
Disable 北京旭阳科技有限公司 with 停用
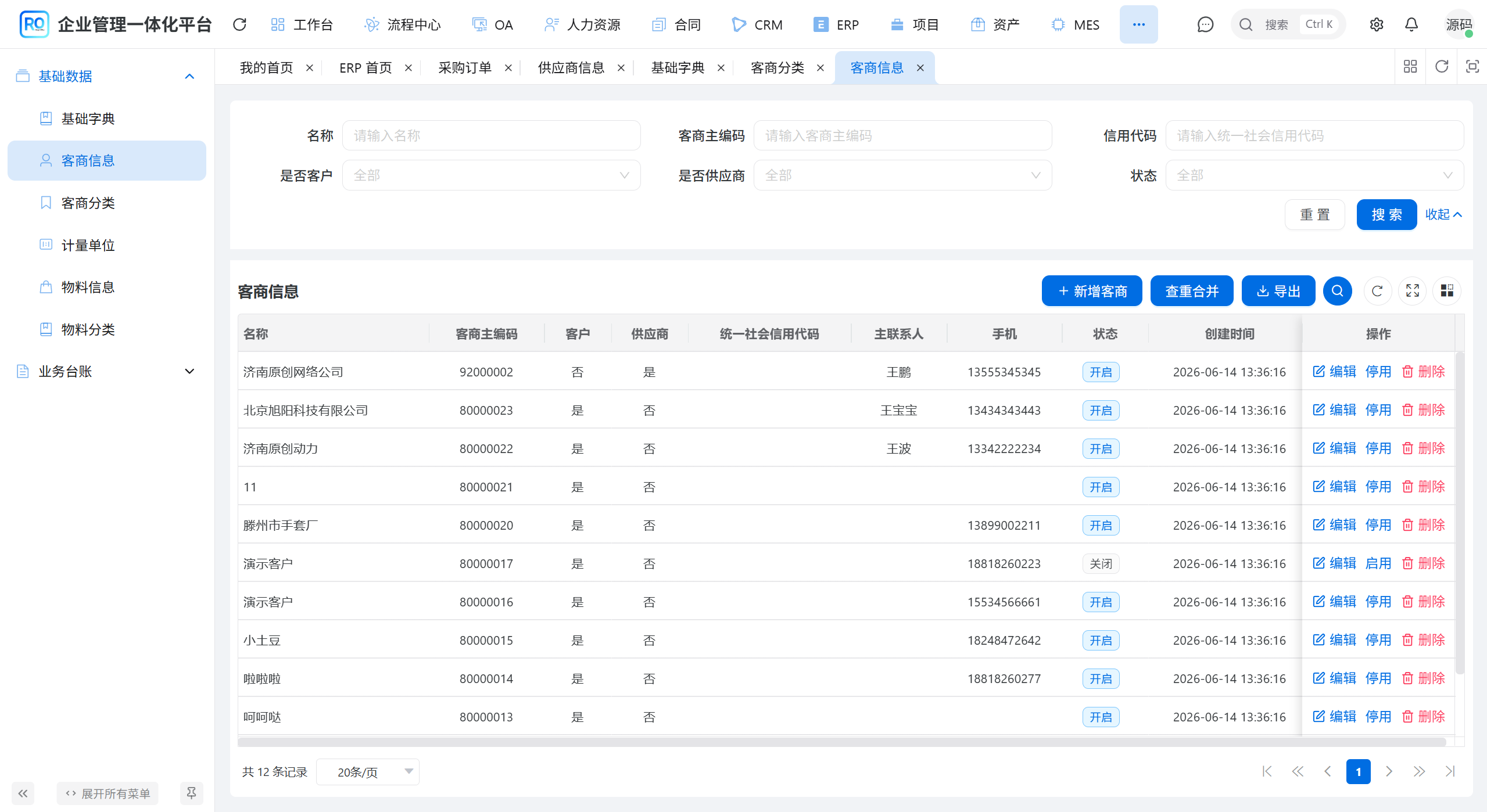pyautogui.click(x=1378, y=410)
